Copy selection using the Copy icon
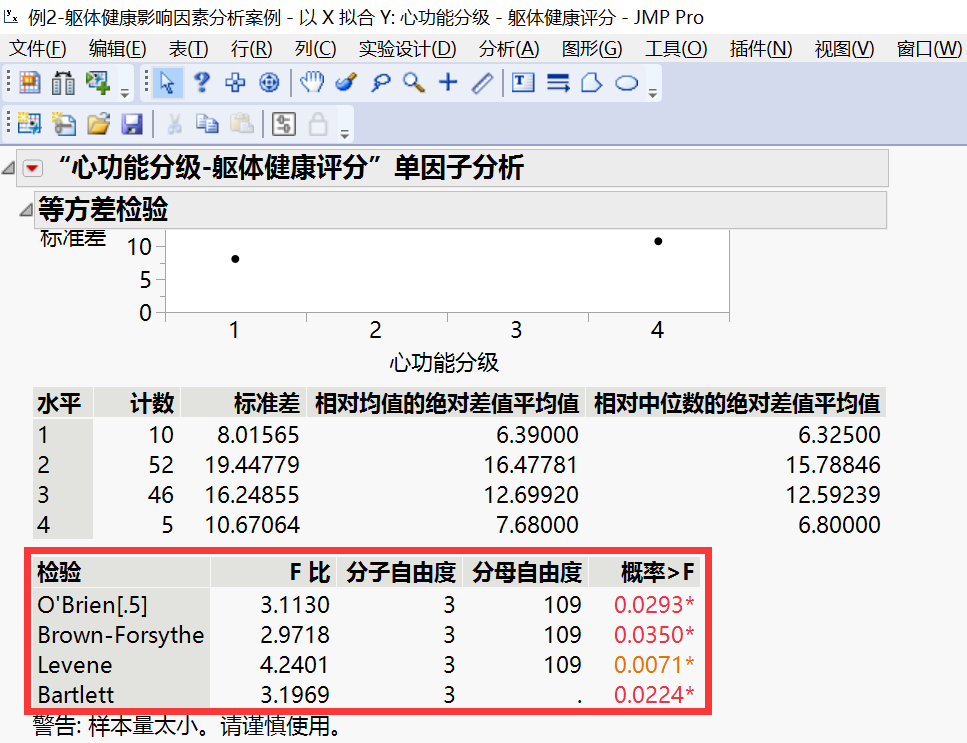This screenshot has height=743, width=967. 206,124
